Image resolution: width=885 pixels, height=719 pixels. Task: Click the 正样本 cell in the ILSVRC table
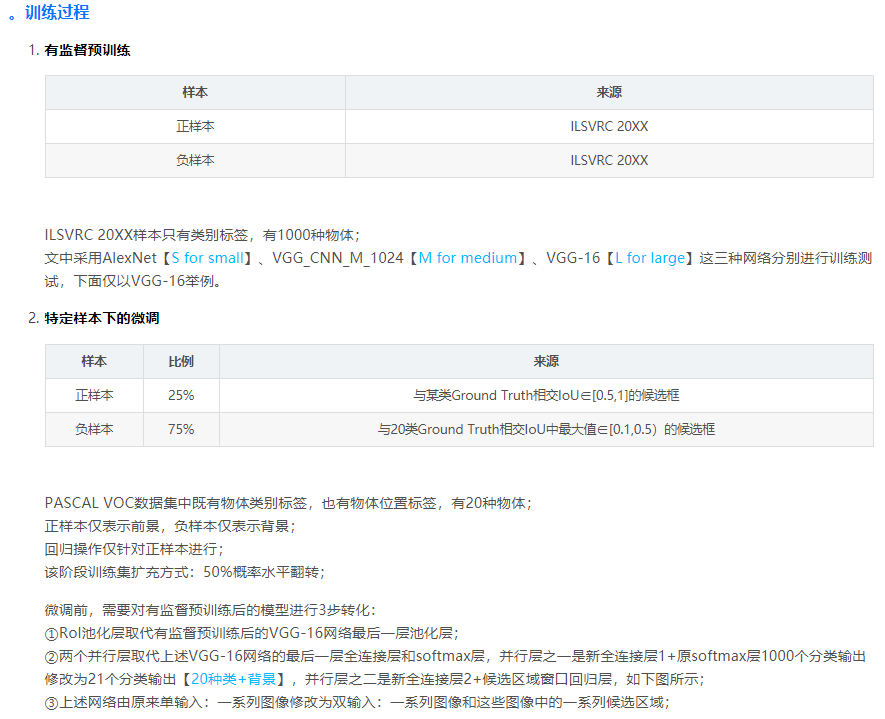195,126
